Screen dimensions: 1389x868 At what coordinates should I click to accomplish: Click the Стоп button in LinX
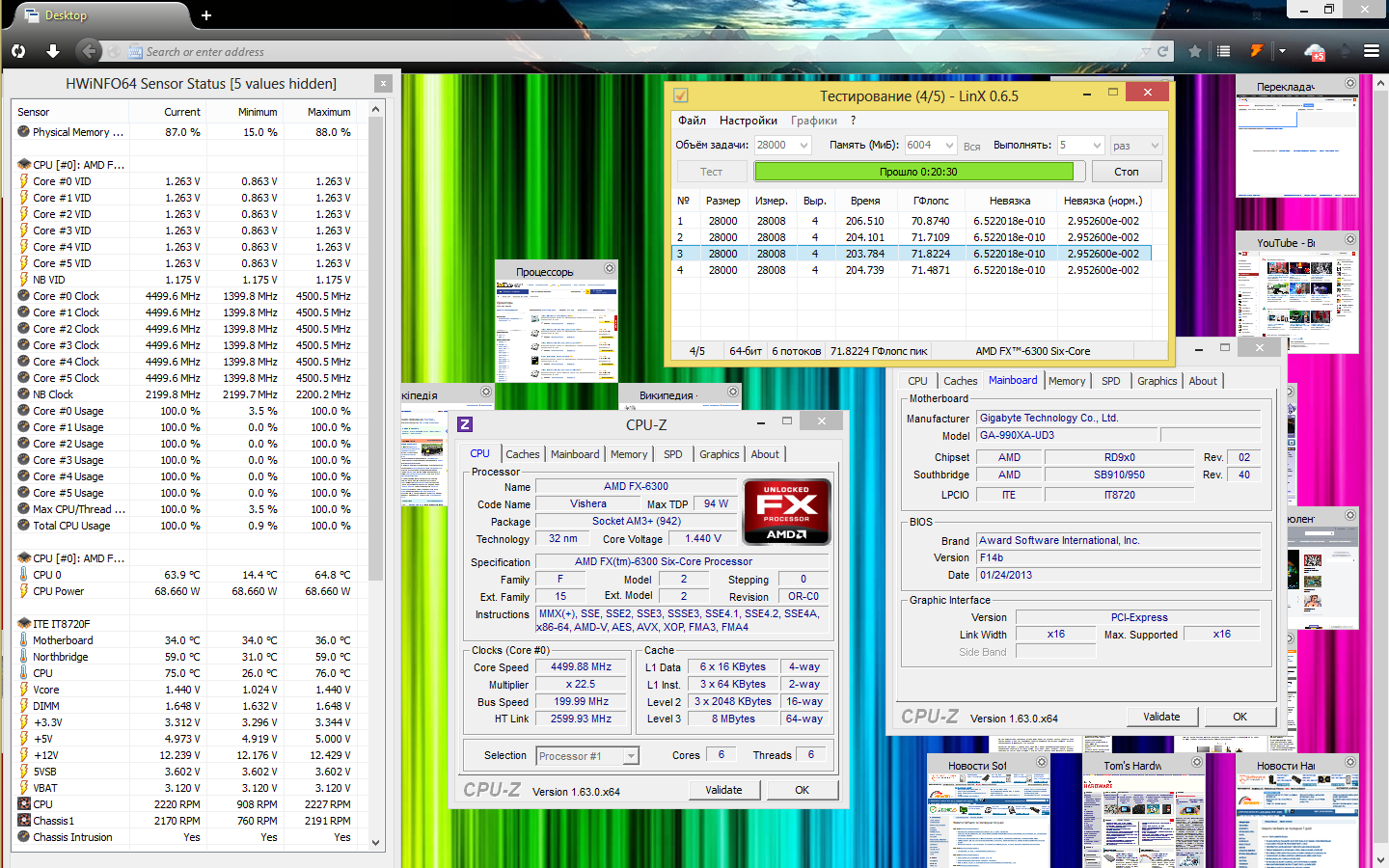click(x=1127, y=172)
